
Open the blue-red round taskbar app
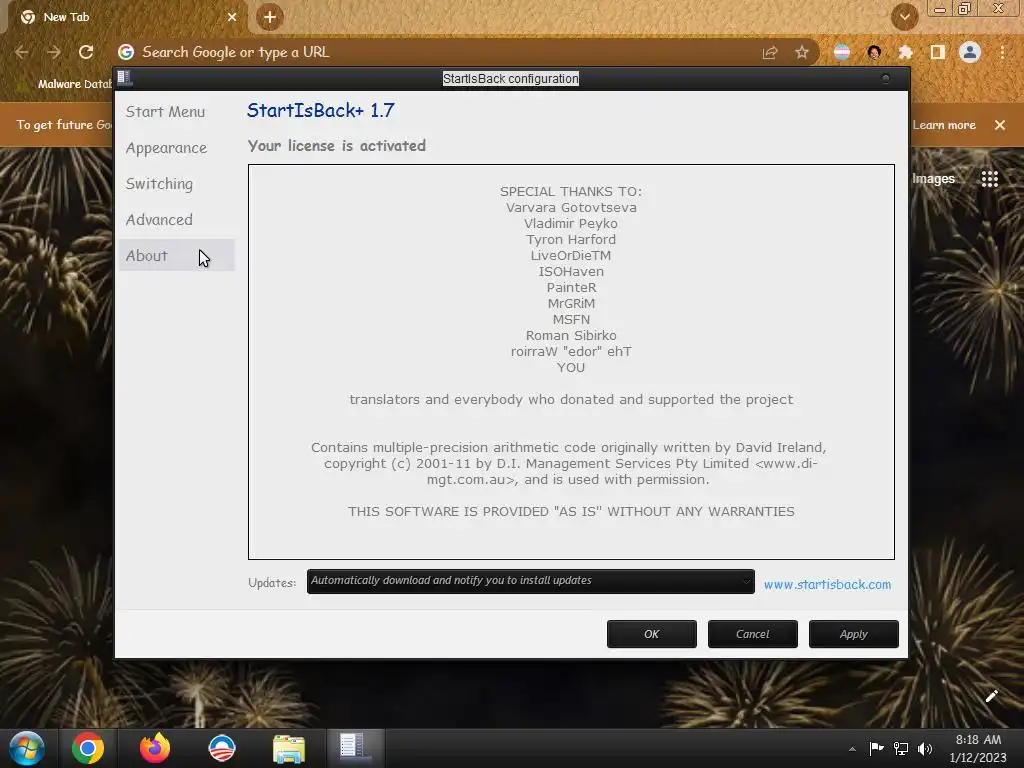coord(221,748)
